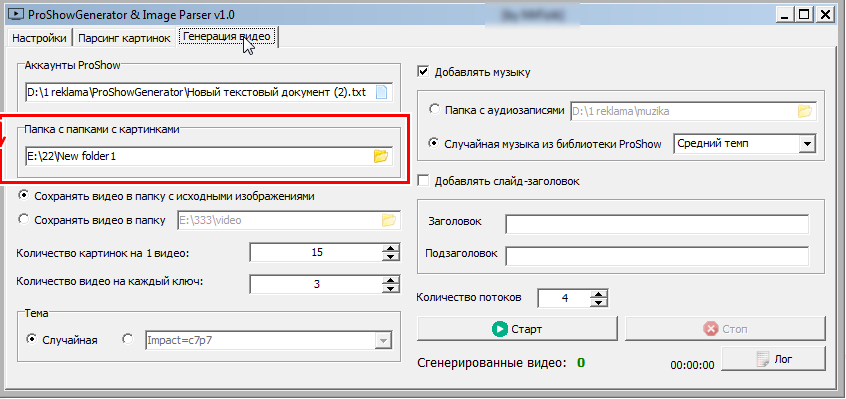This screenshot has height=399, width=846.
Task: Click the Подзаголовок text field
Action: coord(657,256)
